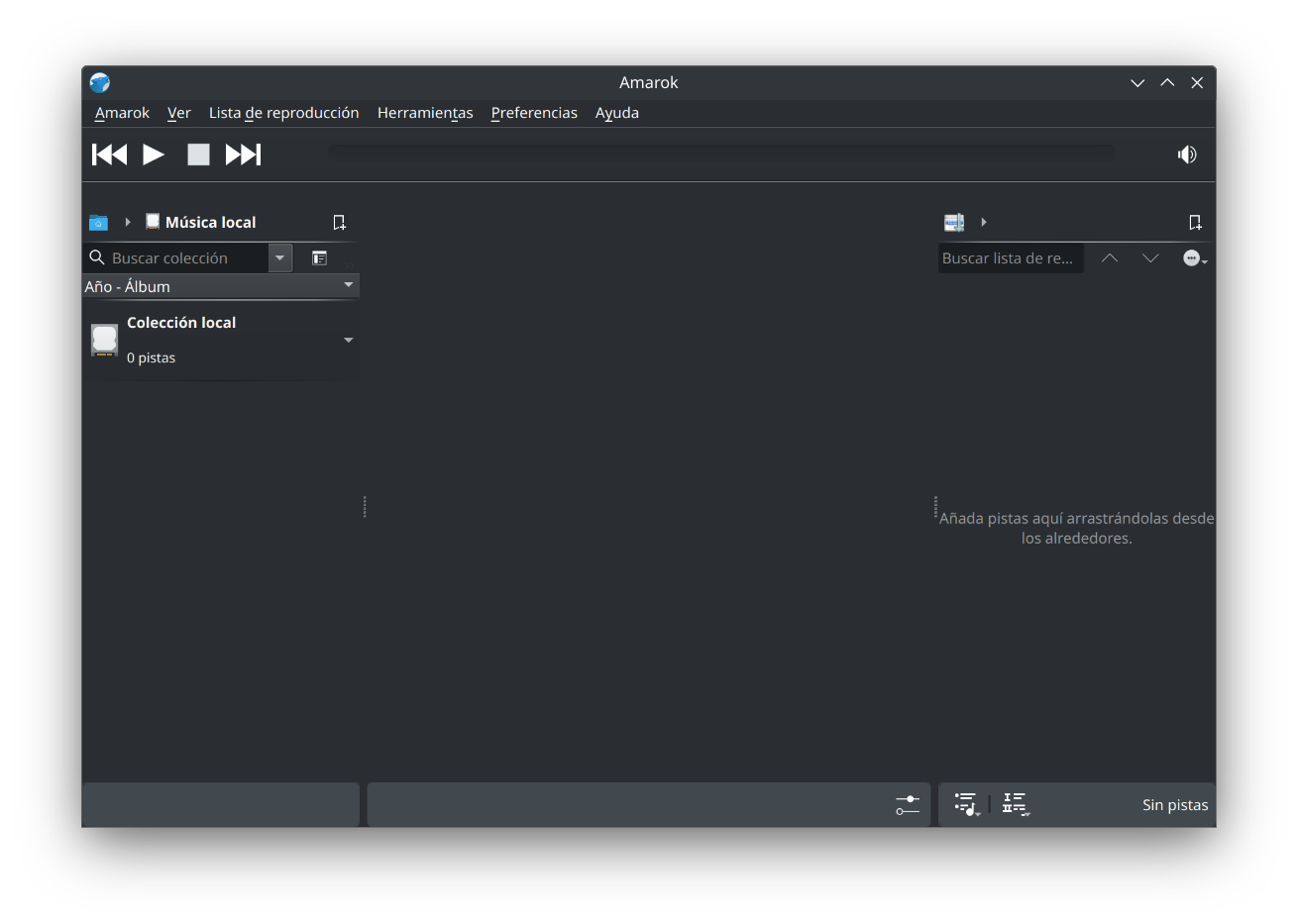Image resolution: width=1298 pixels, height=924 pixels.
Task: Expand the playlist breadcrumb arrow
Action: [x=984, y=222]
